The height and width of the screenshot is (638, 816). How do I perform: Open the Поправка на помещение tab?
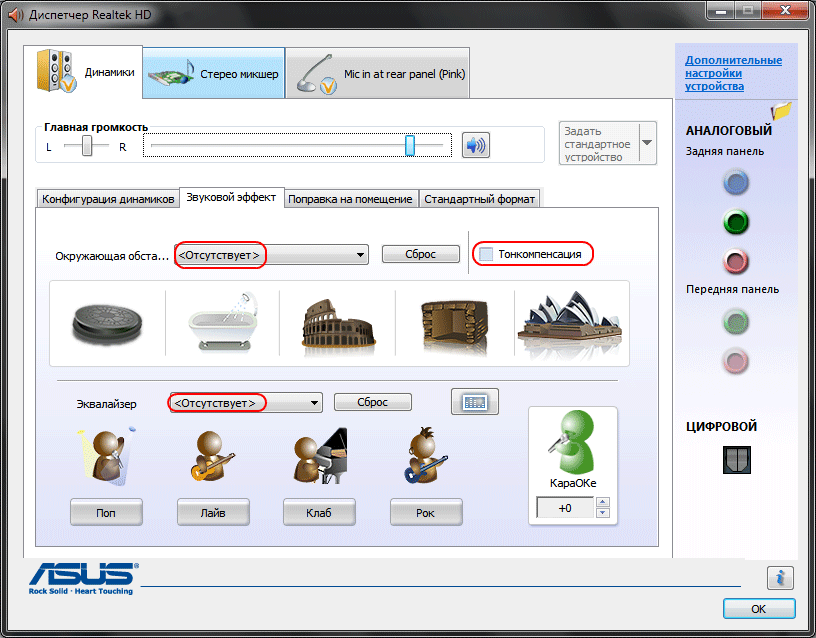pos(350,199)
